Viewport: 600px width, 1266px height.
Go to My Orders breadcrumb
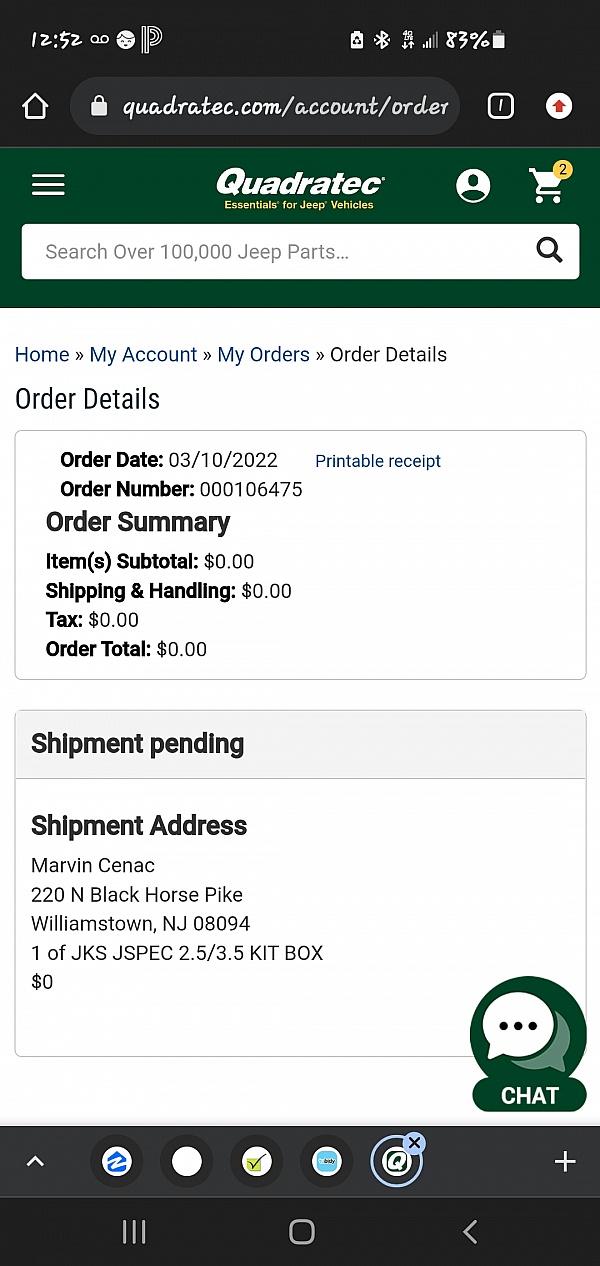pyautogui.click(x=263, y=354)
